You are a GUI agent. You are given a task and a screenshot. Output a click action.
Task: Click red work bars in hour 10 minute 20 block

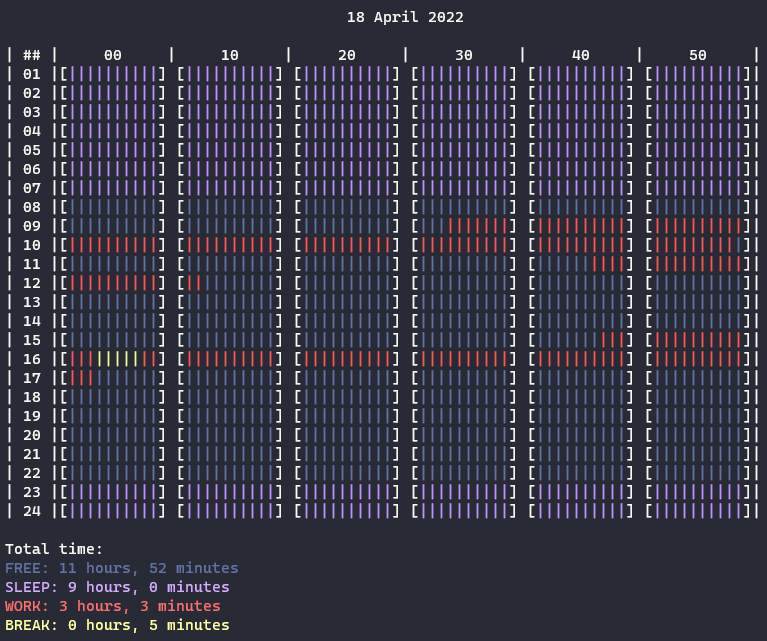click(347, 245)
